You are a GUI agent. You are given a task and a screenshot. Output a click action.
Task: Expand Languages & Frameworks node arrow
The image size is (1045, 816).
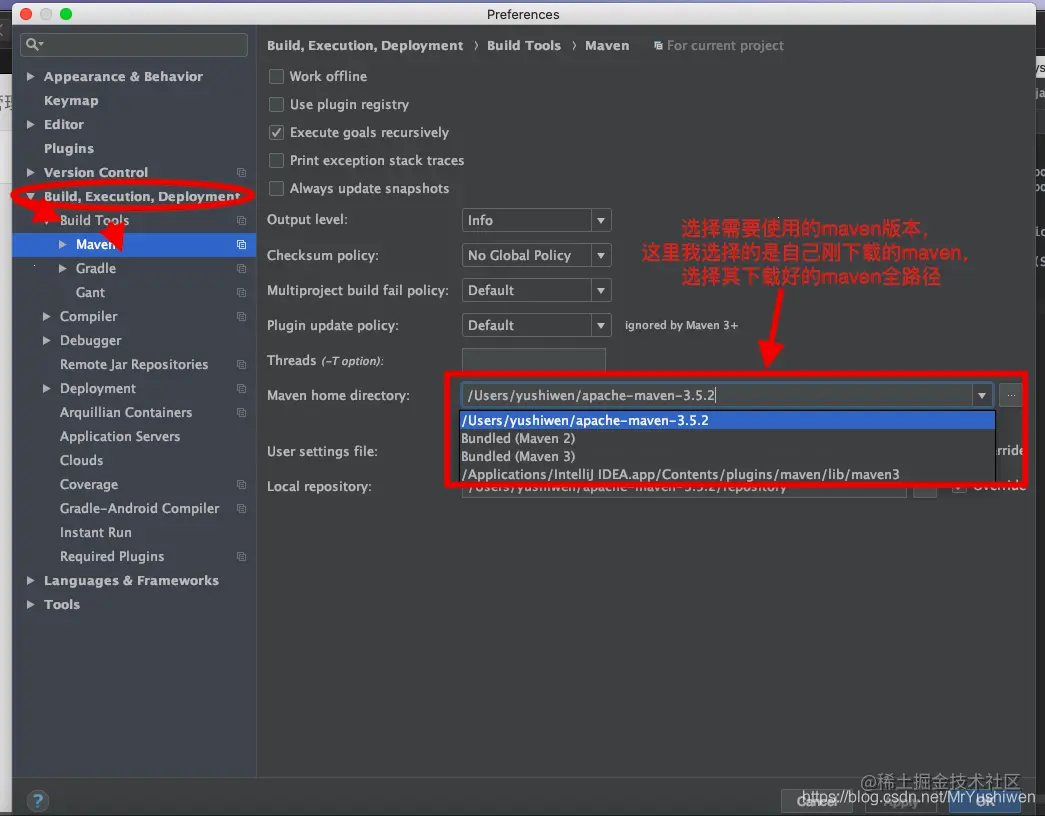coord(31,581)
